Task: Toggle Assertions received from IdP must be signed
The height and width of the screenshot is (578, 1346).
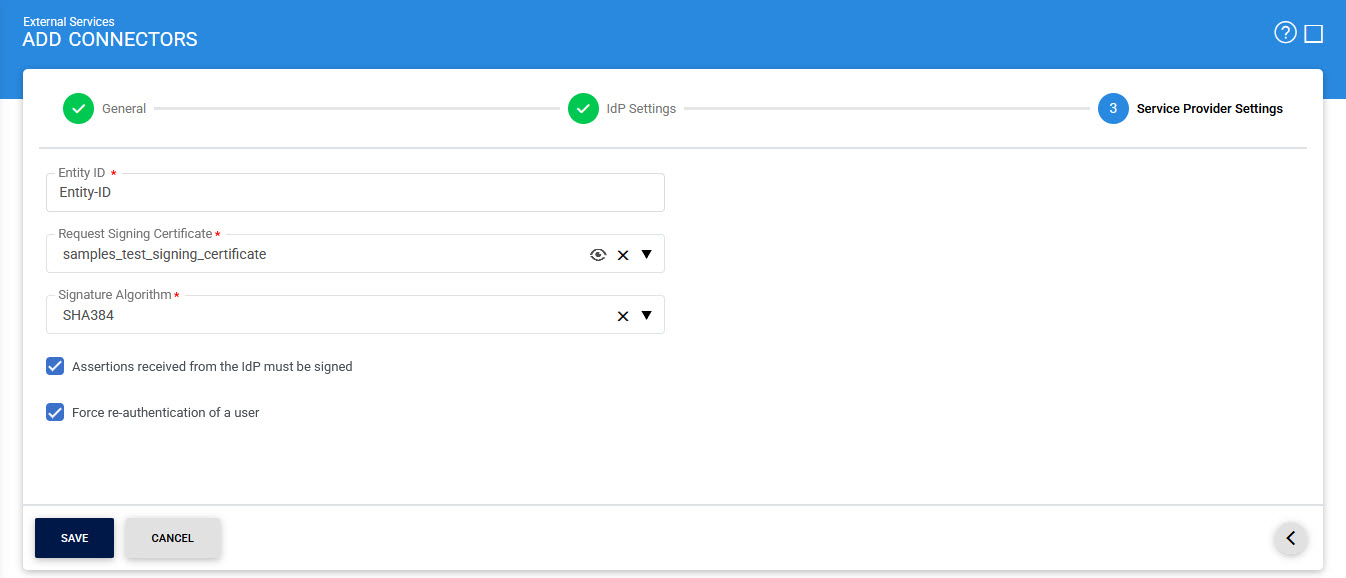Action: coord(55,366)
